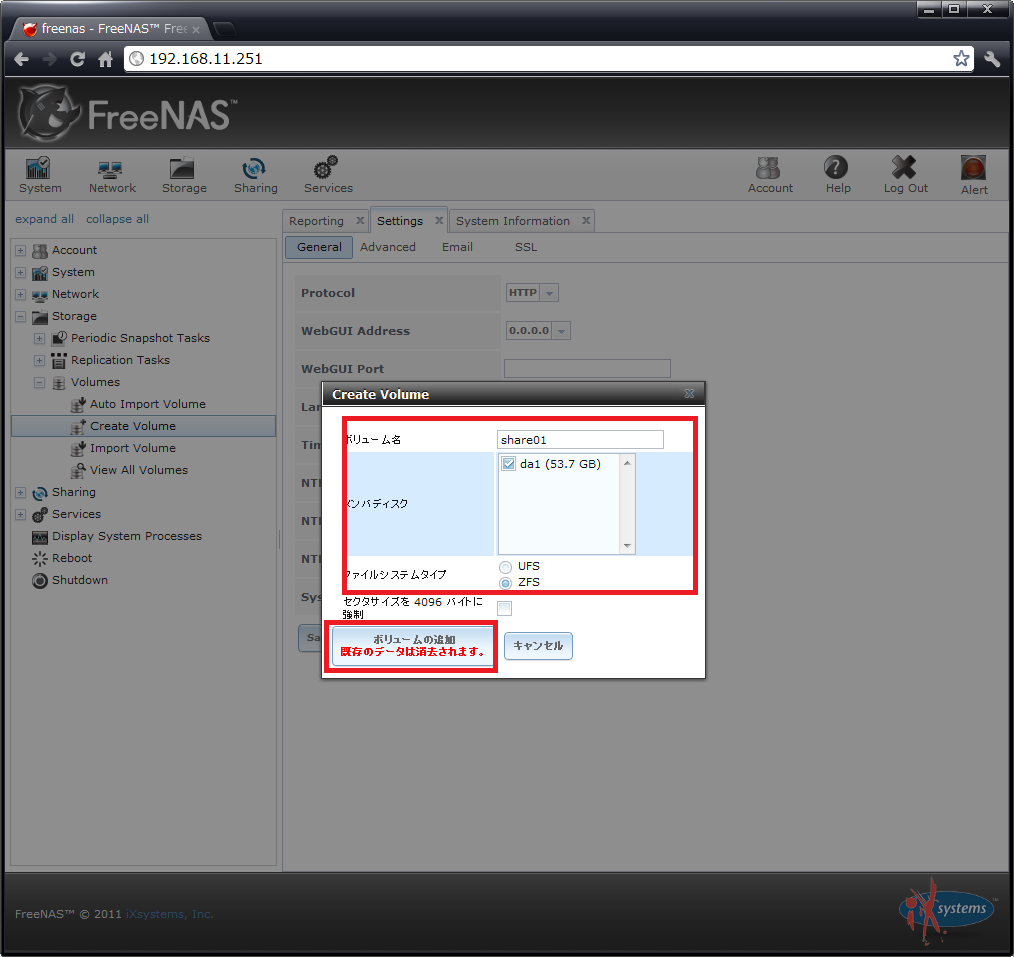The width and height of the screenshot is (1014, 957).
Task: Select the Email settings subtab
Action: (x=457, y=247)
